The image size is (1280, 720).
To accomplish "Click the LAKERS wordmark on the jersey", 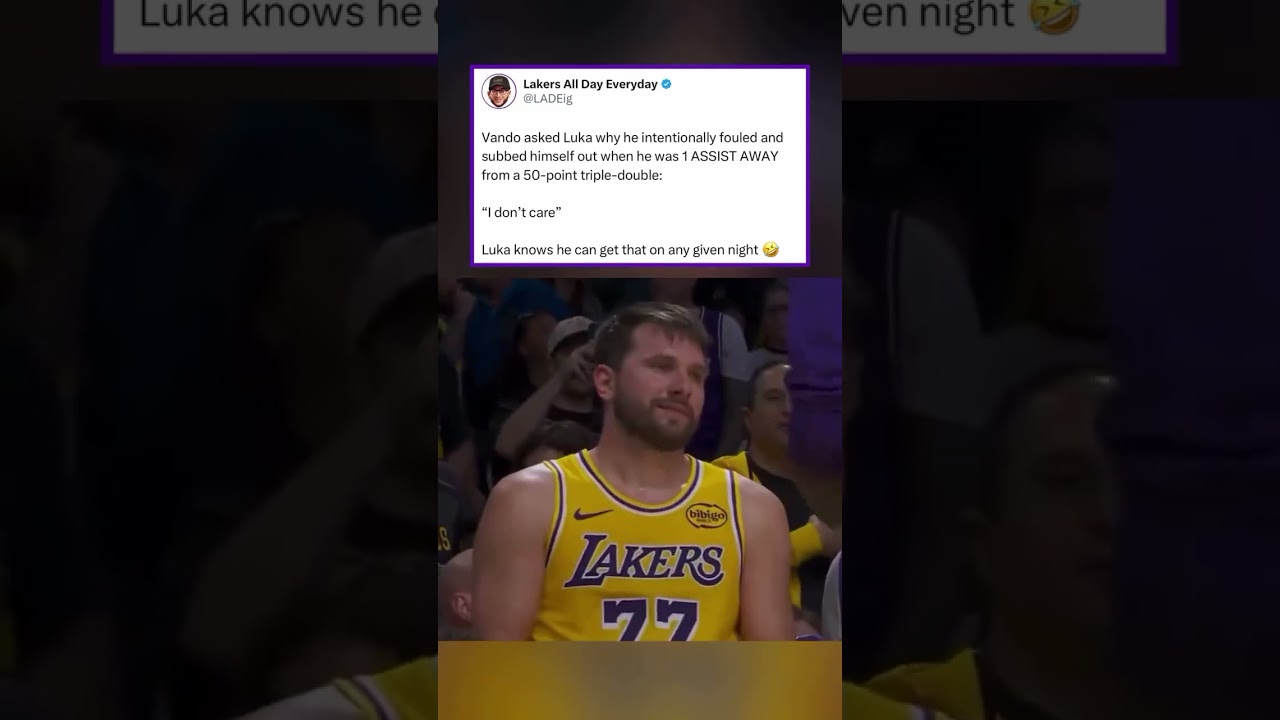I will [645, 560].
